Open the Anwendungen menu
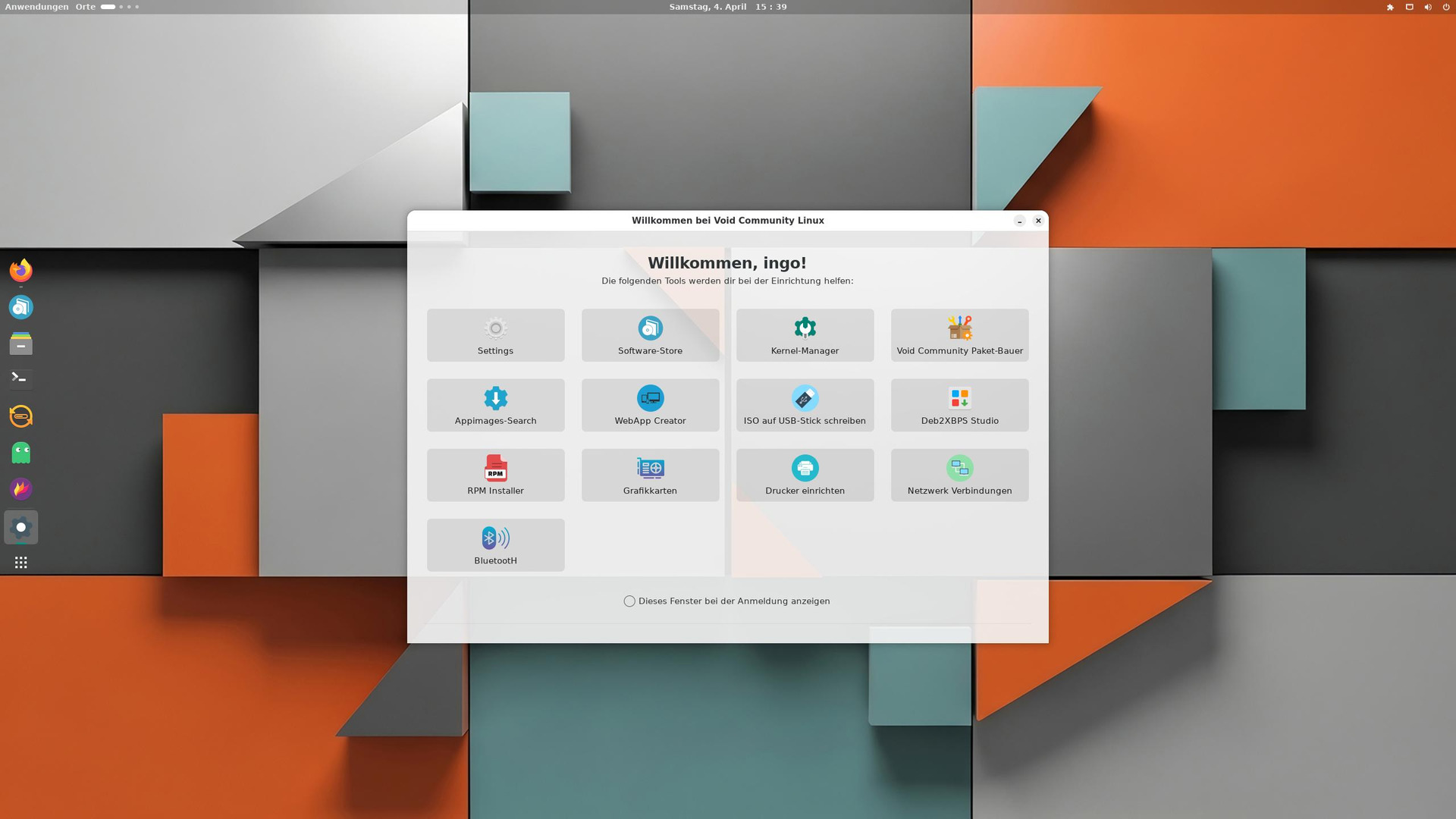1456x819 pixels. point(36,7)
